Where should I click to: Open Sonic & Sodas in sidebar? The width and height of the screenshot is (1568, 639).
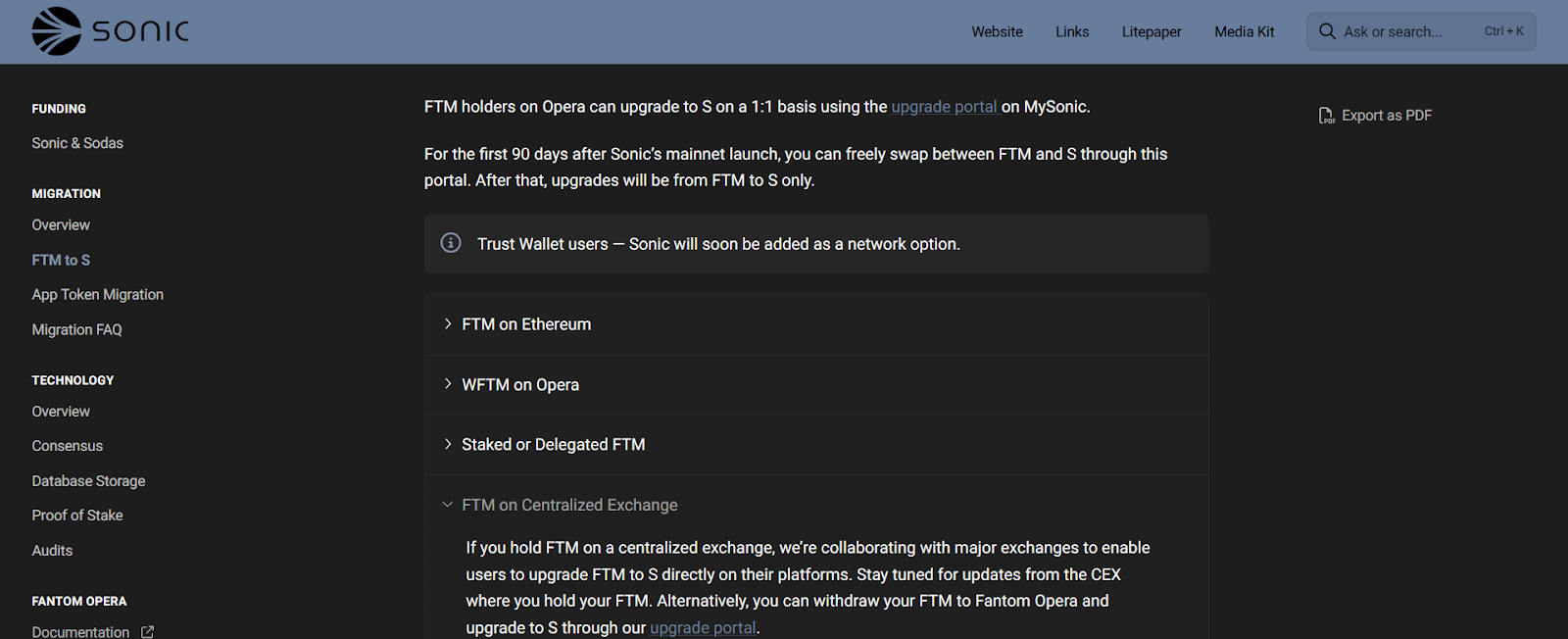(x=77, y=143)
